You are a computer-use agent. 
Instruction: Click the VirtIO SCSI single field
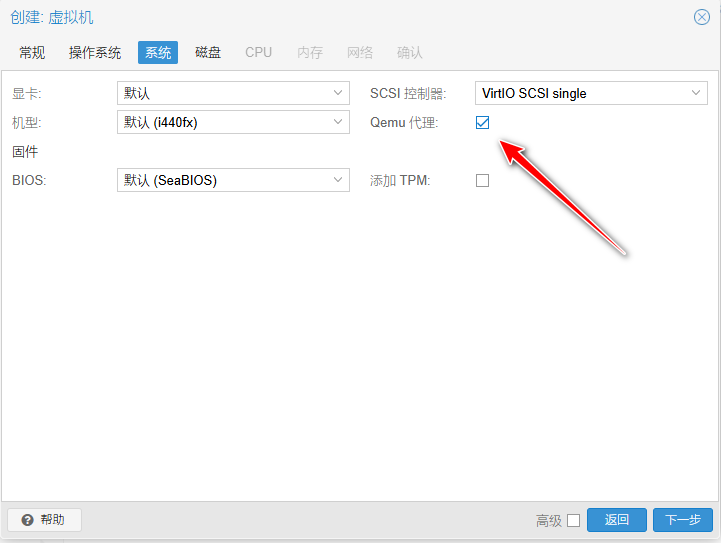[x=591, y=93]
